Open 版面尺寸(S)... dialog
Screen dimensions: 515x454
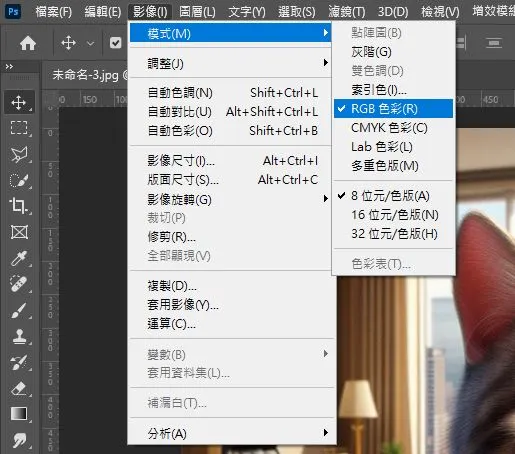pos(230,180)
